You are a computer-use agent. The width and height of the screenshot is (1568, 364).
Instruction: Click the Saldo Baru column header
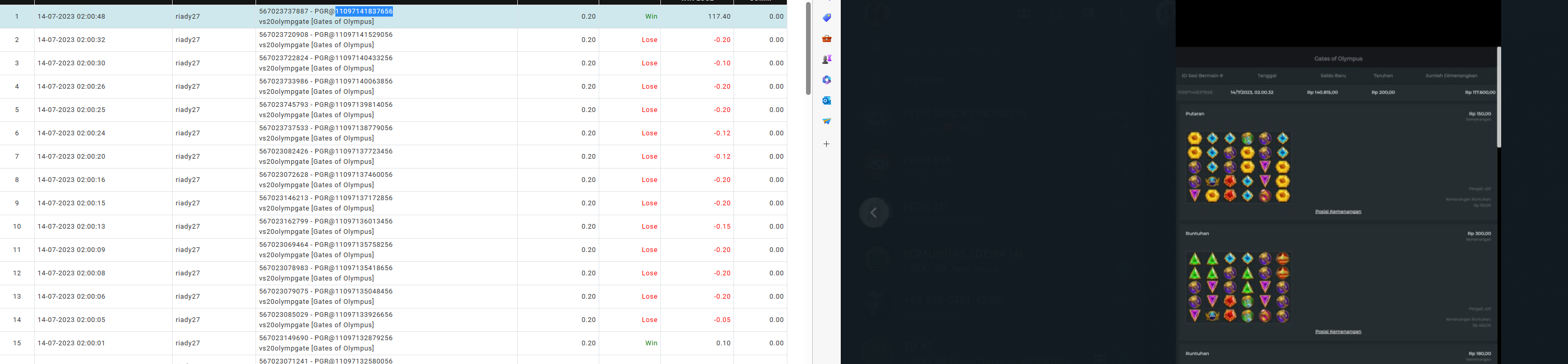(x=1333, y=76)
